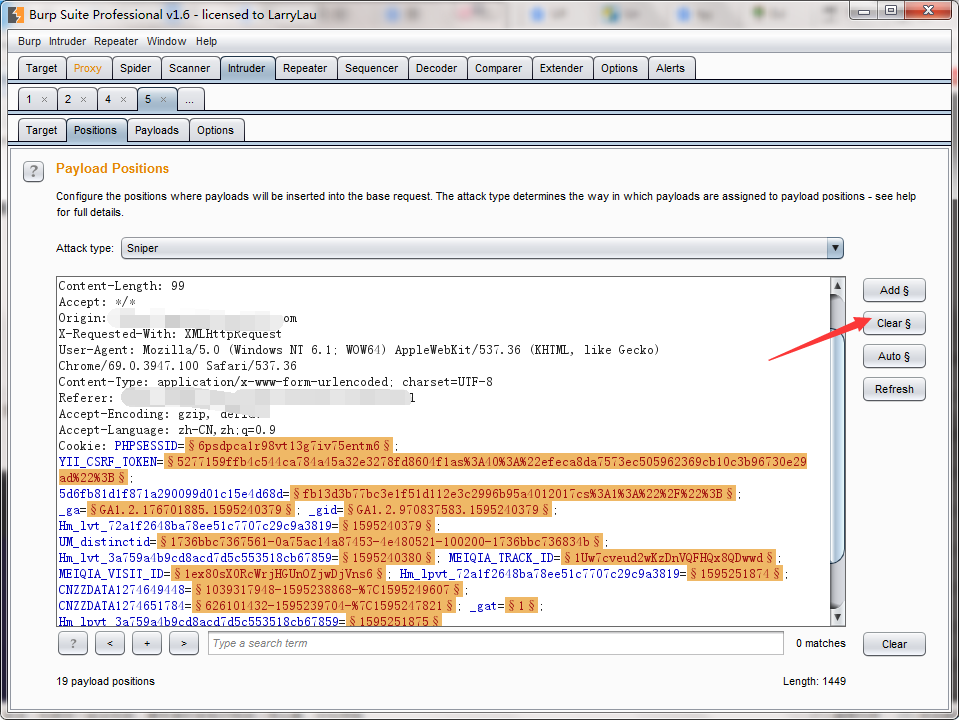Open the Help menu

click(206, 42)
